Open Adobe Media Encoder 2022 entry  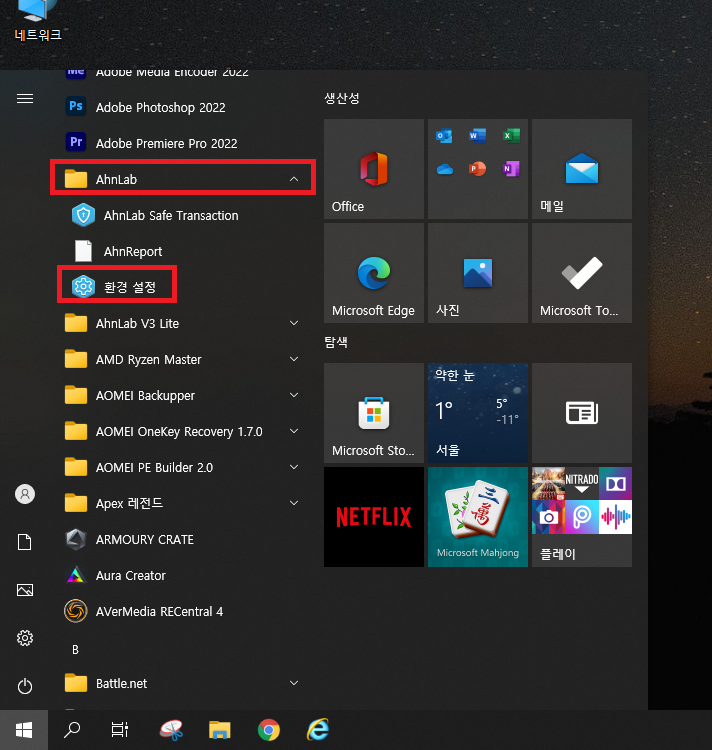183,75
